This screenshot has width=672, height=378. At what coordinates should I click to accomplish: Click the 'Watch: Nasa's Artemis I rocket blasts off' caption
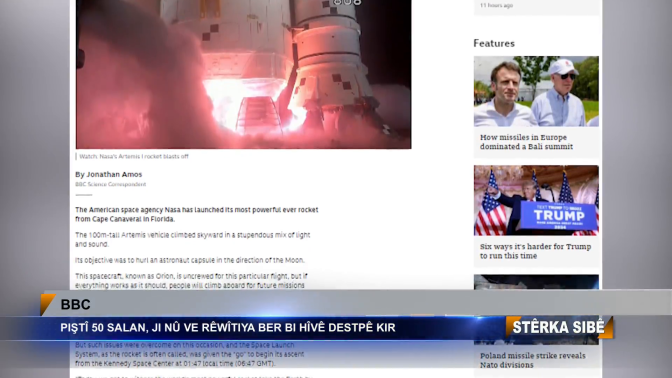134,156
